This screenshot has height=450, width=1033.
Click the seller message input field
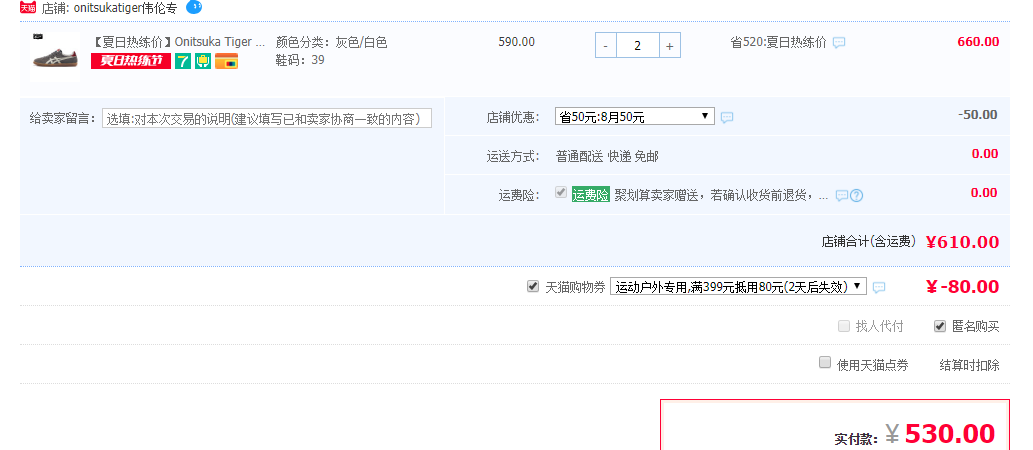coord(267,119)
